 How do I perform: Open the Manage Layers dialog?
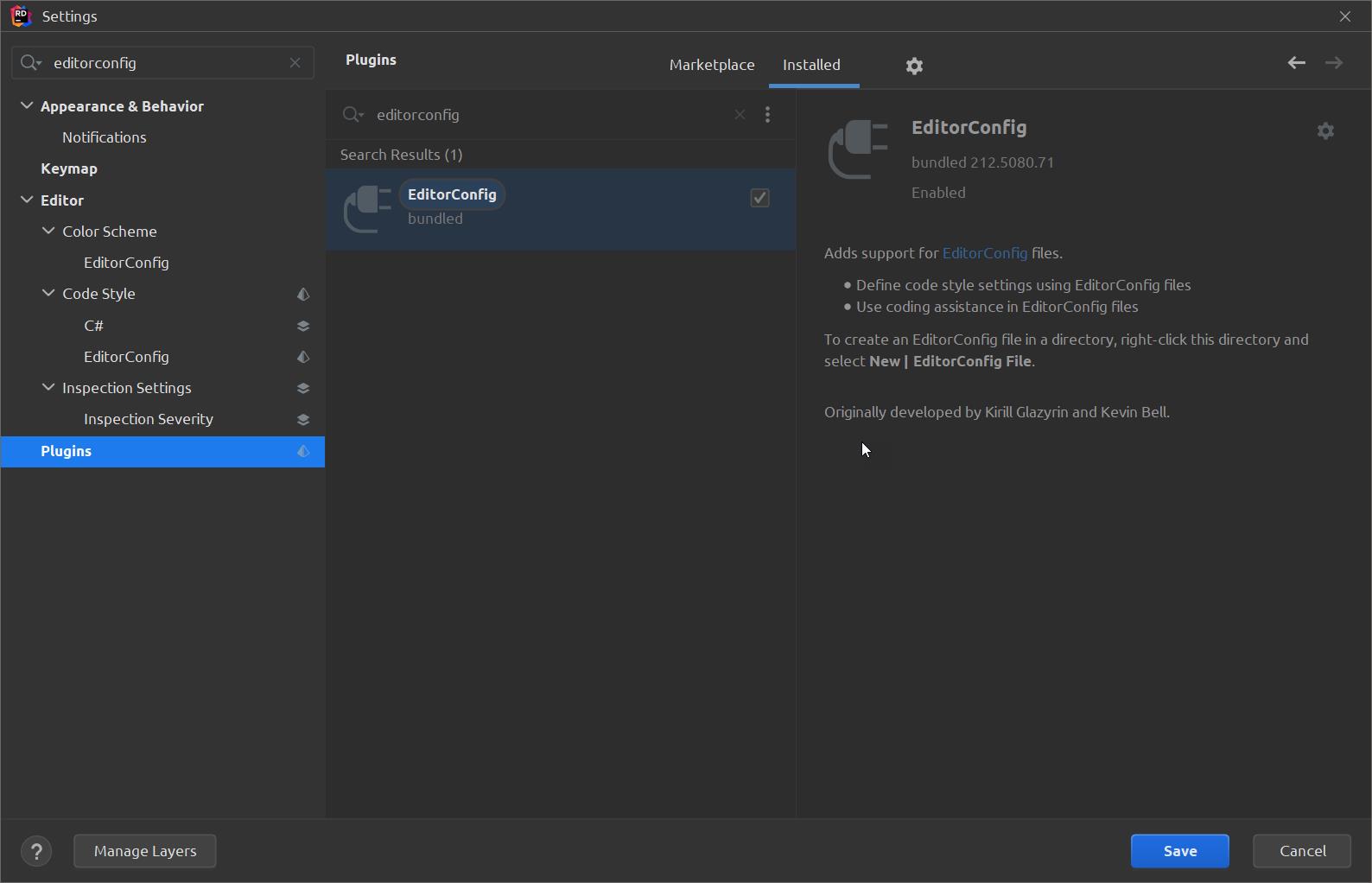click(145, 851)
